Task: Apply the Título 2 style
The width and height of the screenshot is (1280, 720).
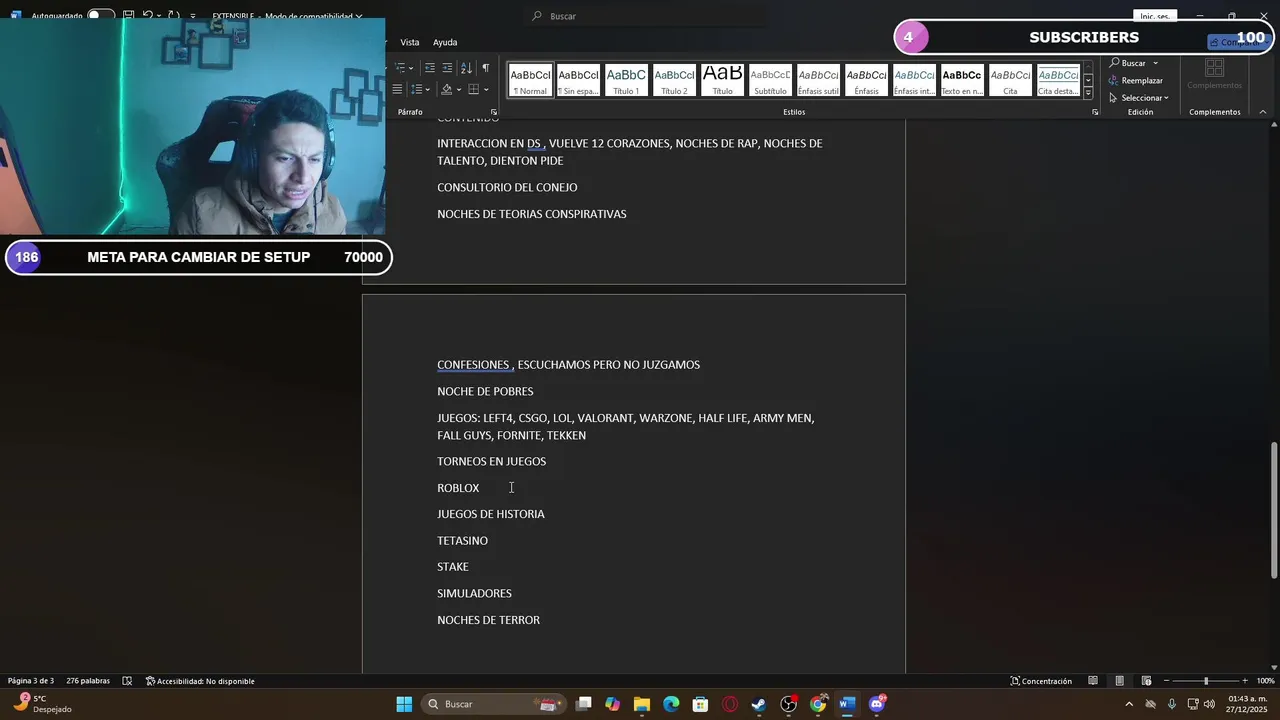Action: pyautogui.click(x=674, y=80)
